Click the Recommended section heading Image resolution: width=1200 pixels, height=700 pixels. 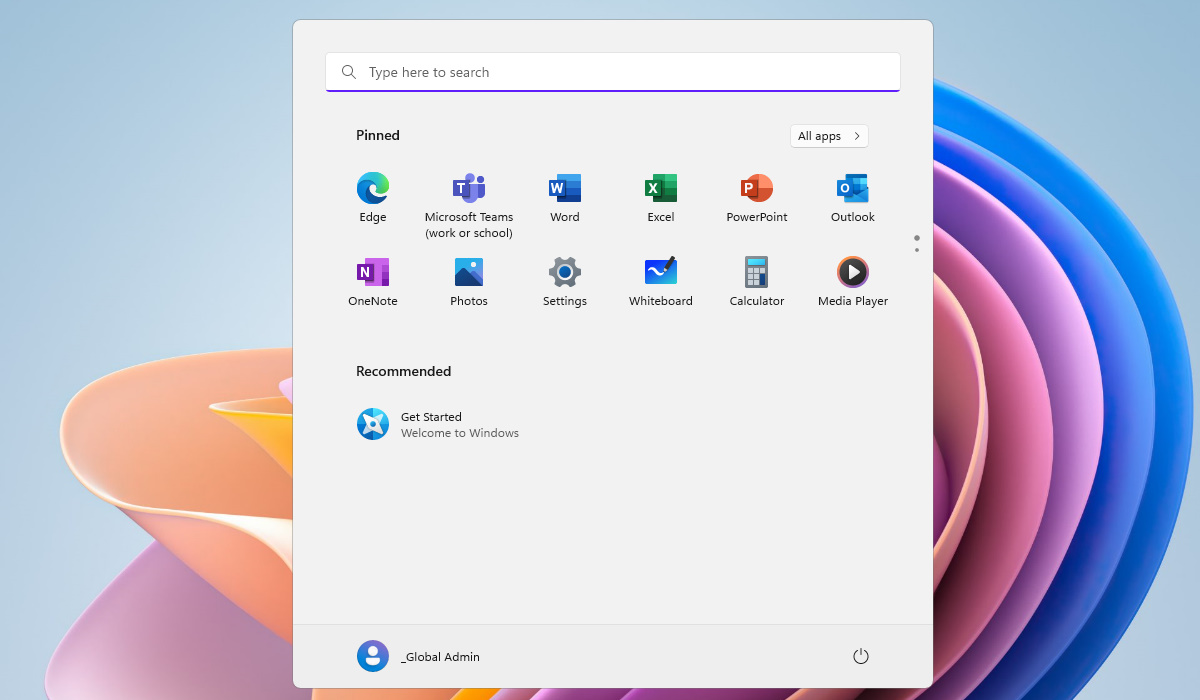coord(404,371)
